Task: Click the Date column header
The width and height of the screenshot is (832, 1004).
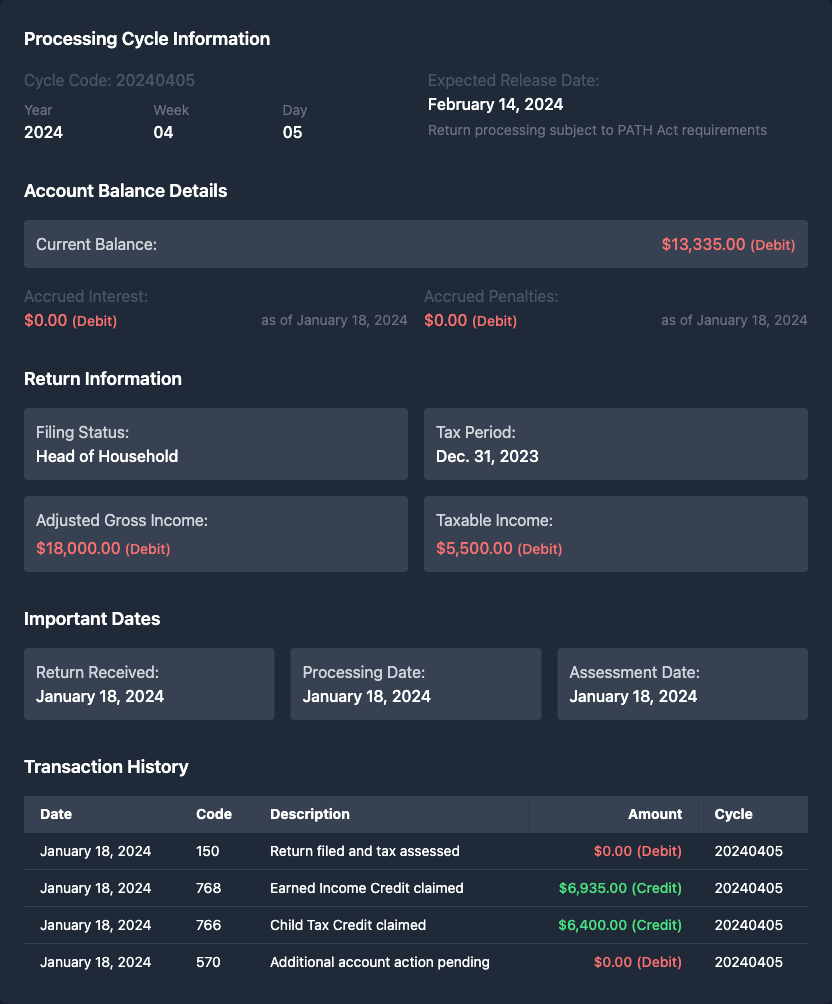Action: point(56,814)
